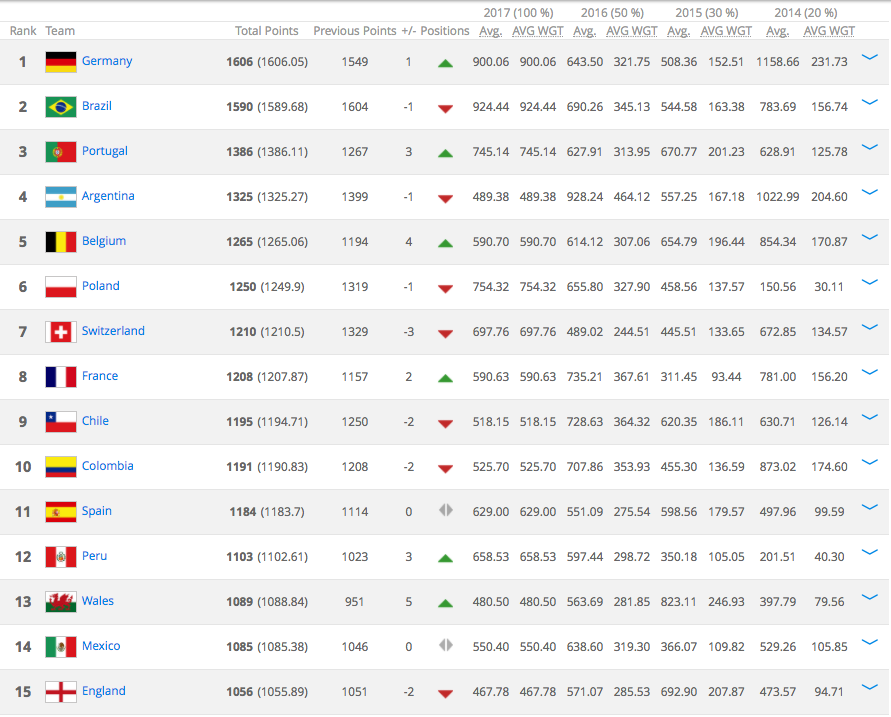Click Belgium's green rank-up arrow
The image size is (891, 717).
click(x=445, y=242)
